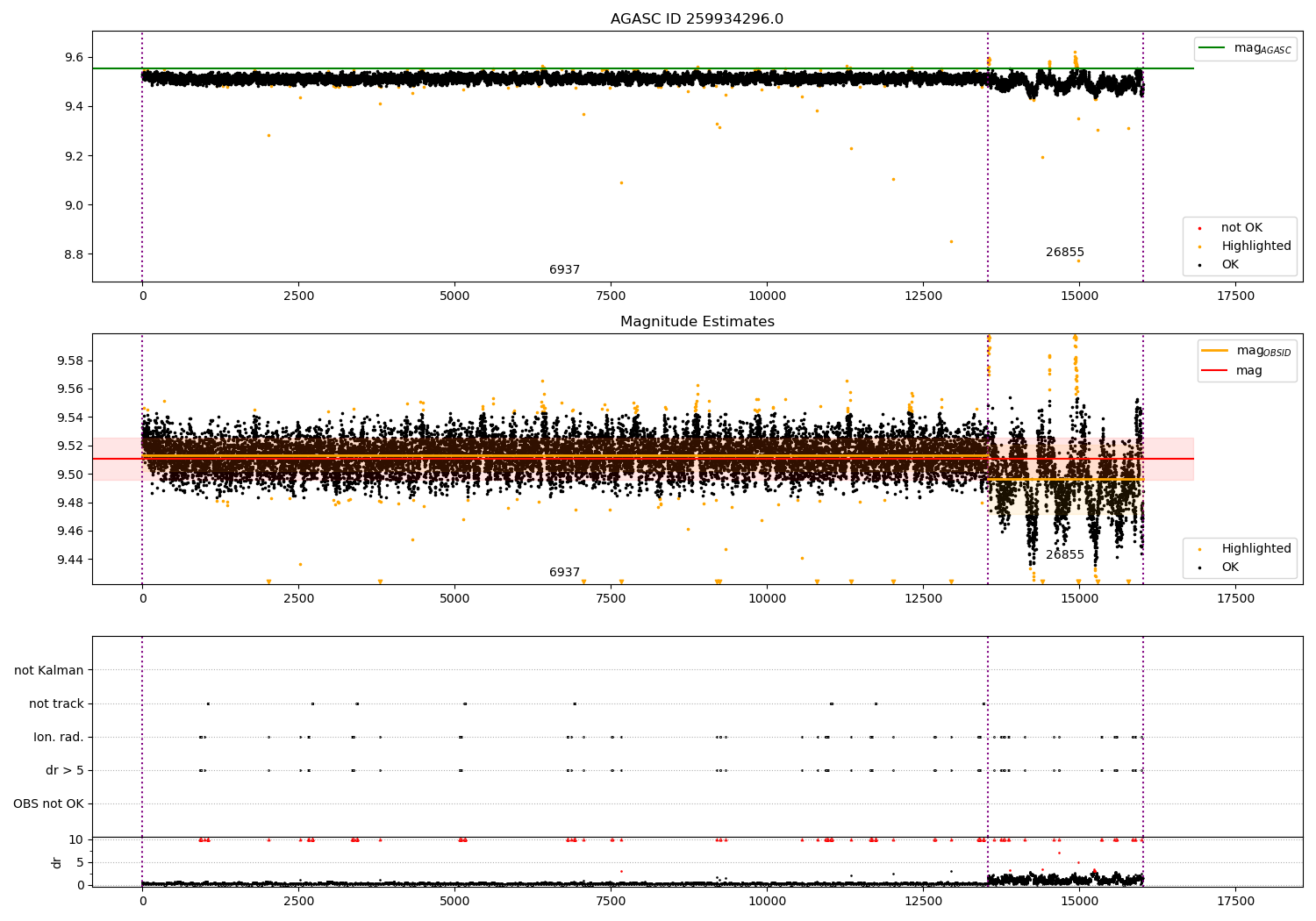Select "OK" legend entry in Magnitude Estimates plot
This screenshot has height=921, width=1316.
tap(1230, 568)
